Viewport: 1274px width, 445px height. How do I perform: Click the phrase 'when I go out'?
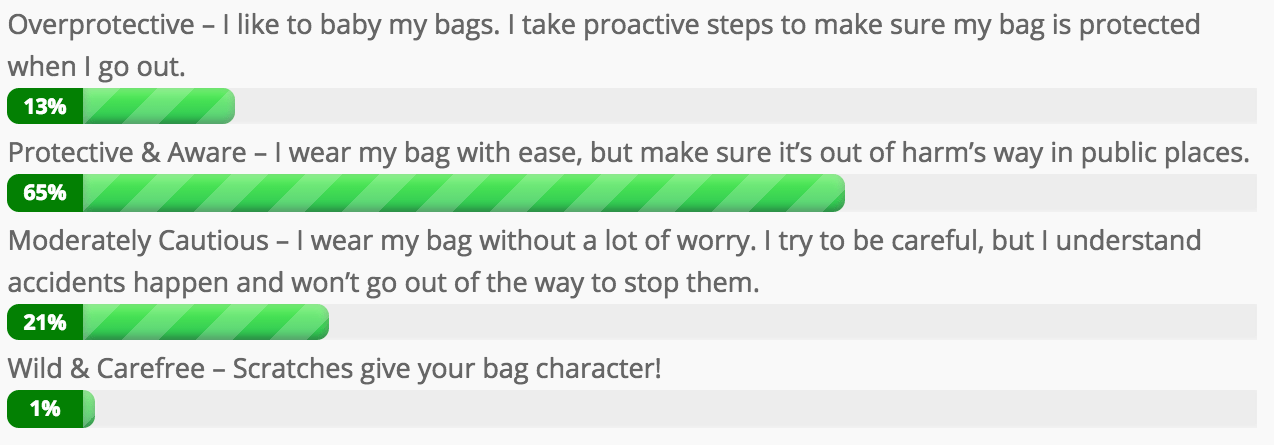click(x=94, y=67)
